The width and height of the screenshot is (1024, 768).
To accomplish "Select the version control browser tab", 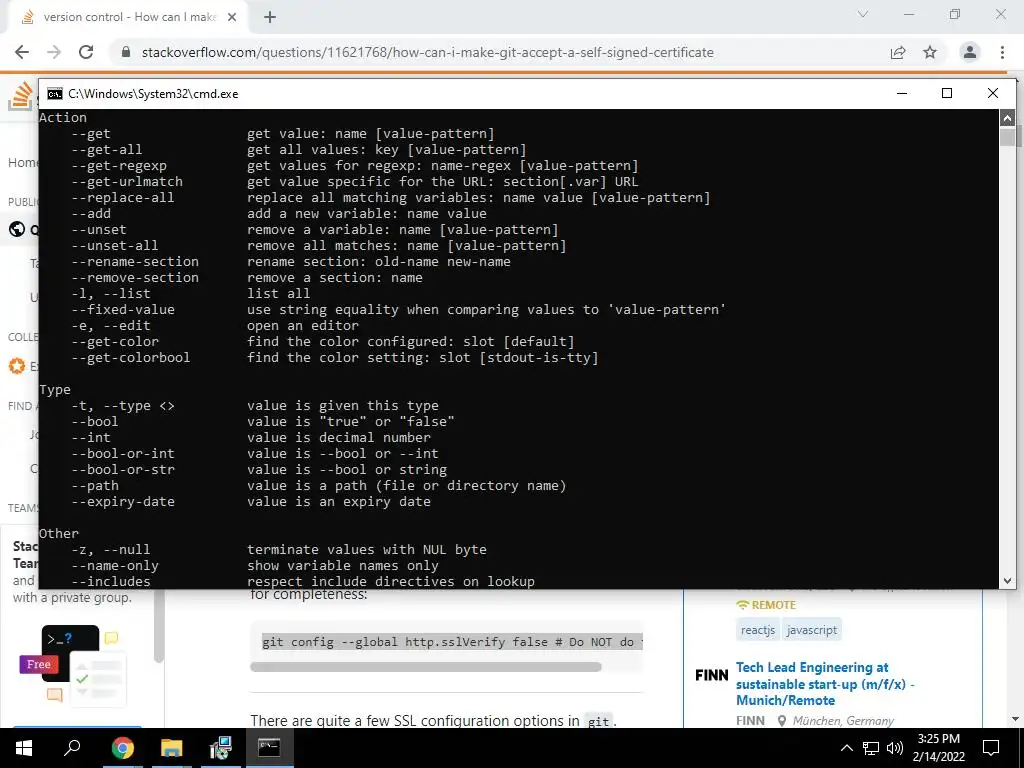I will click(x=127, y=17).
